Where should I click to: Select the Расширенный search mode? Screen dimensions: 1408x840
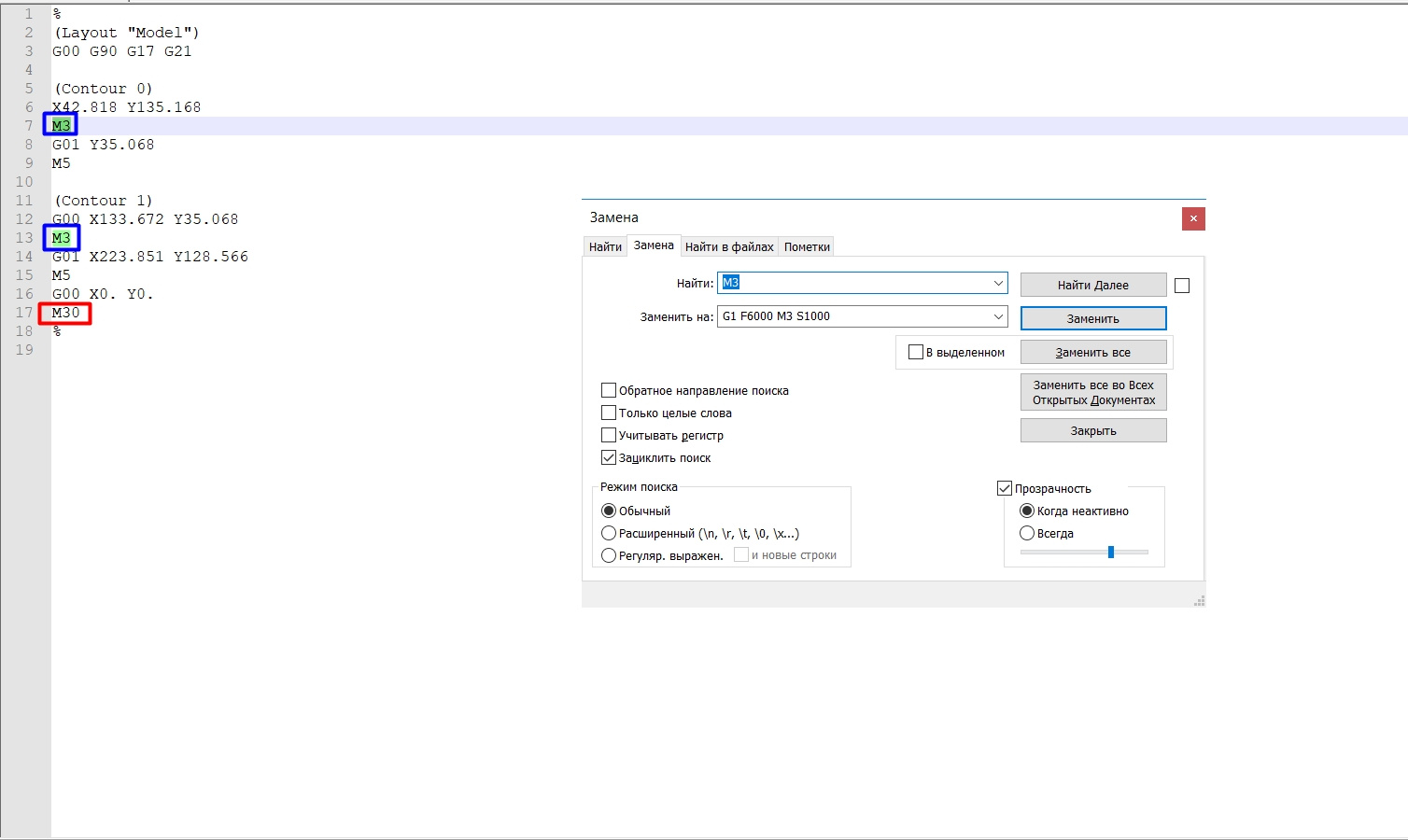(609, 533)
